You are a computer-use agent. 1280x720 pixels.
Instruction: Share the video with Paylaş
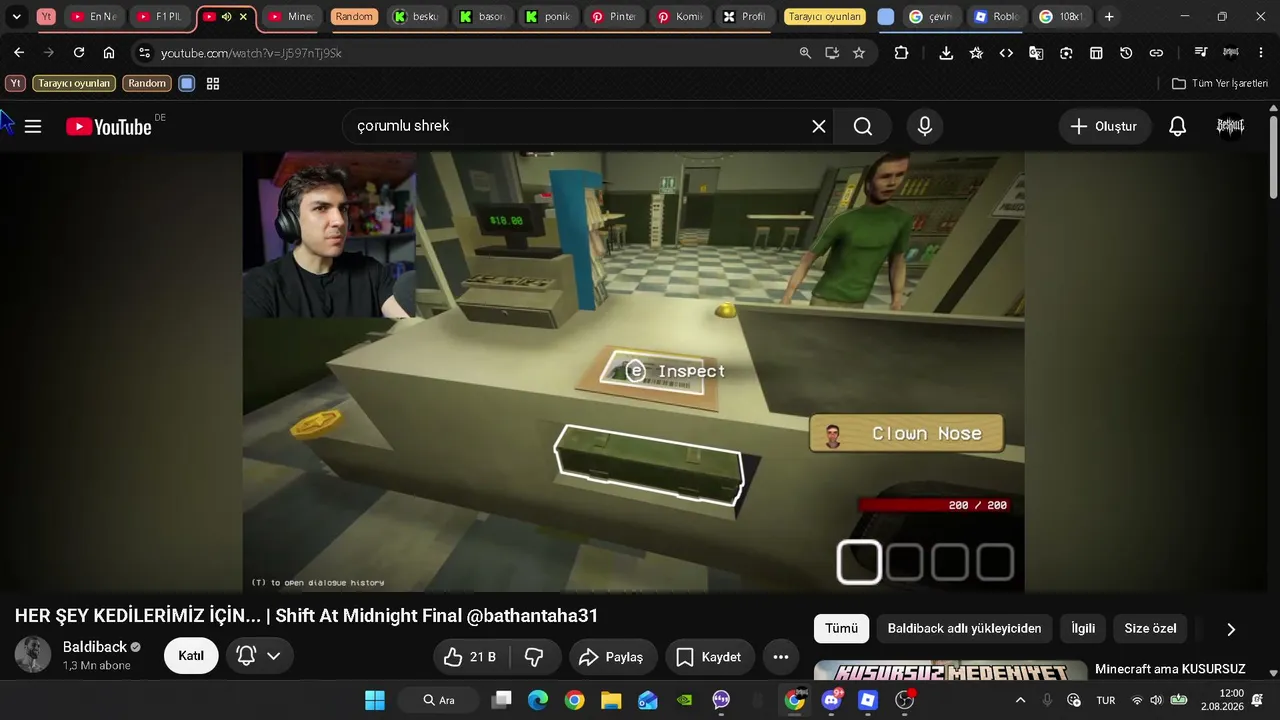pyautogui.click(x=611, y=657)
